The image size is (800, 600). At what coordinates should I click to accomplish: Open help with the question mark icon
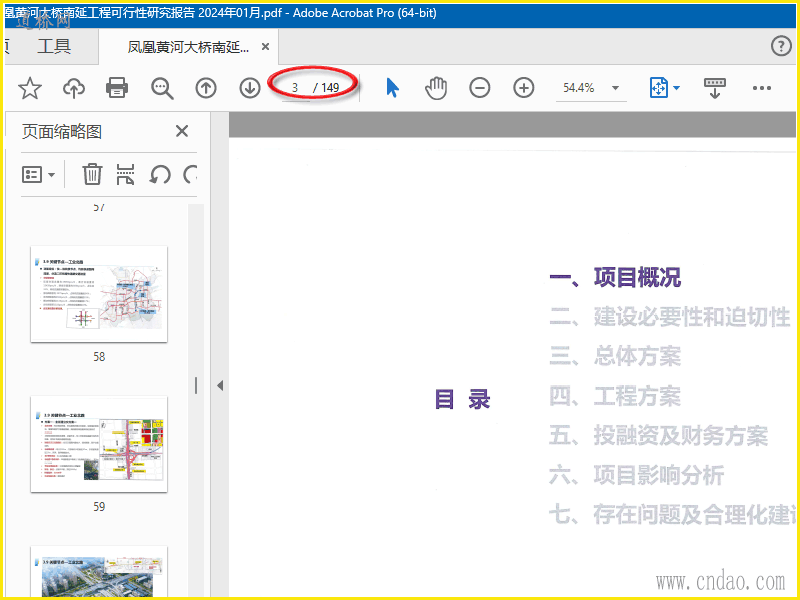point(781,46)
